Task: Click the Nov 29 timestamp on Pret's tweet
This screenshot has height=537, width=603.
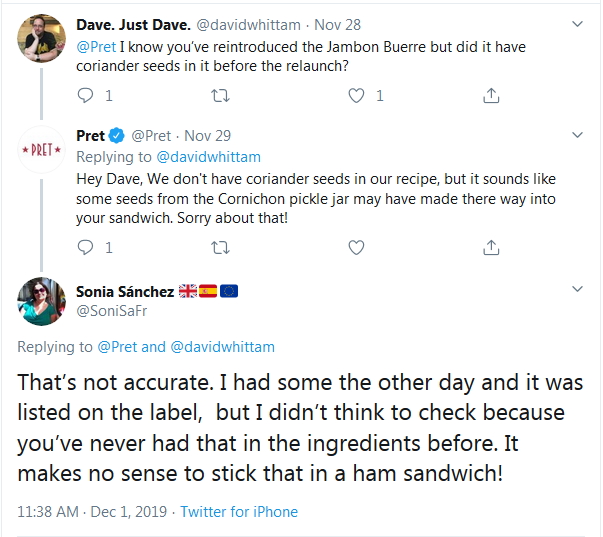Action: tap(206, 135)
